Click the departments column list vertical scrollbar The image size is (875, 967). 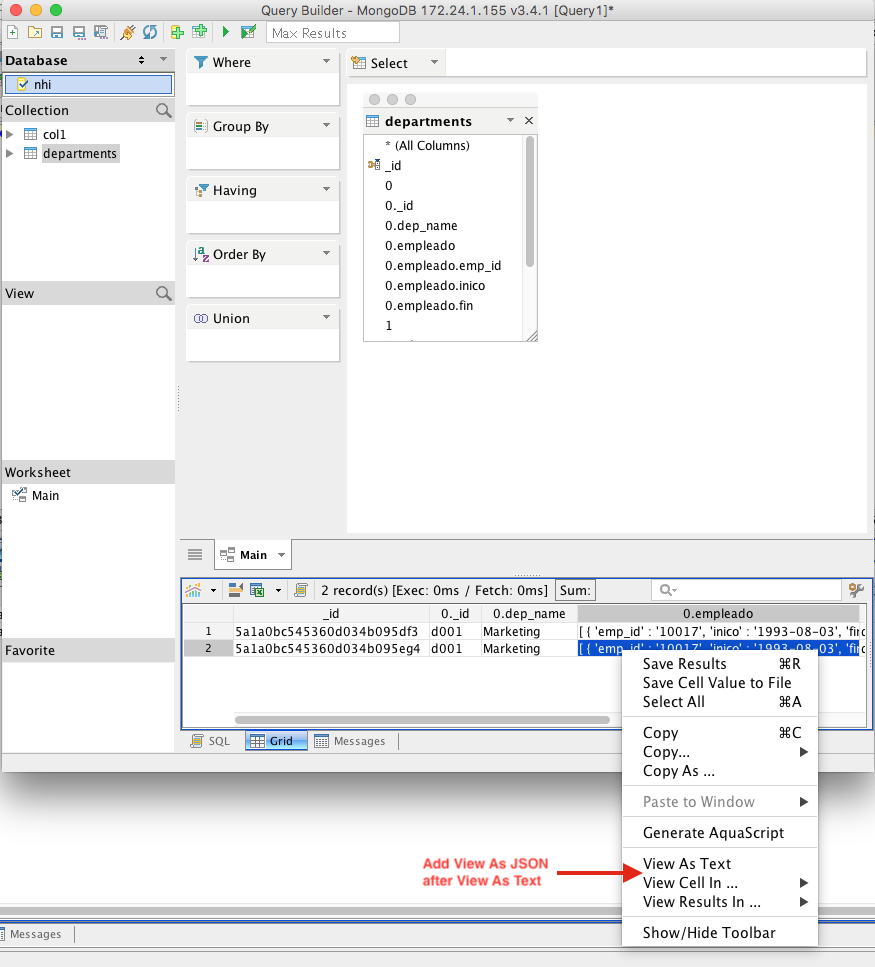[x=530, y=202]
